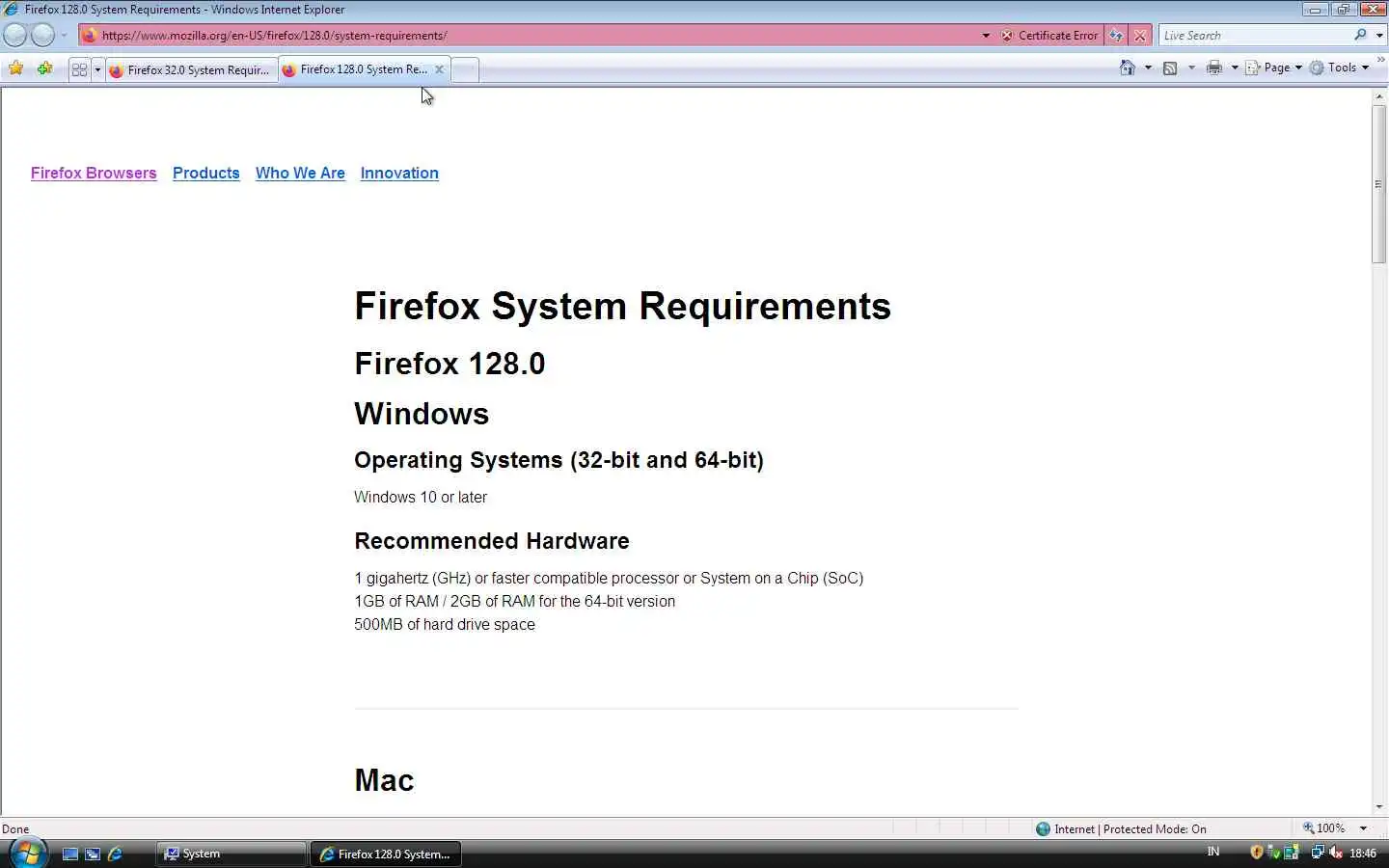The image size is (1389, 868).
Task: Expand the tab list dropdown arrow
Action: click(97, 69)
